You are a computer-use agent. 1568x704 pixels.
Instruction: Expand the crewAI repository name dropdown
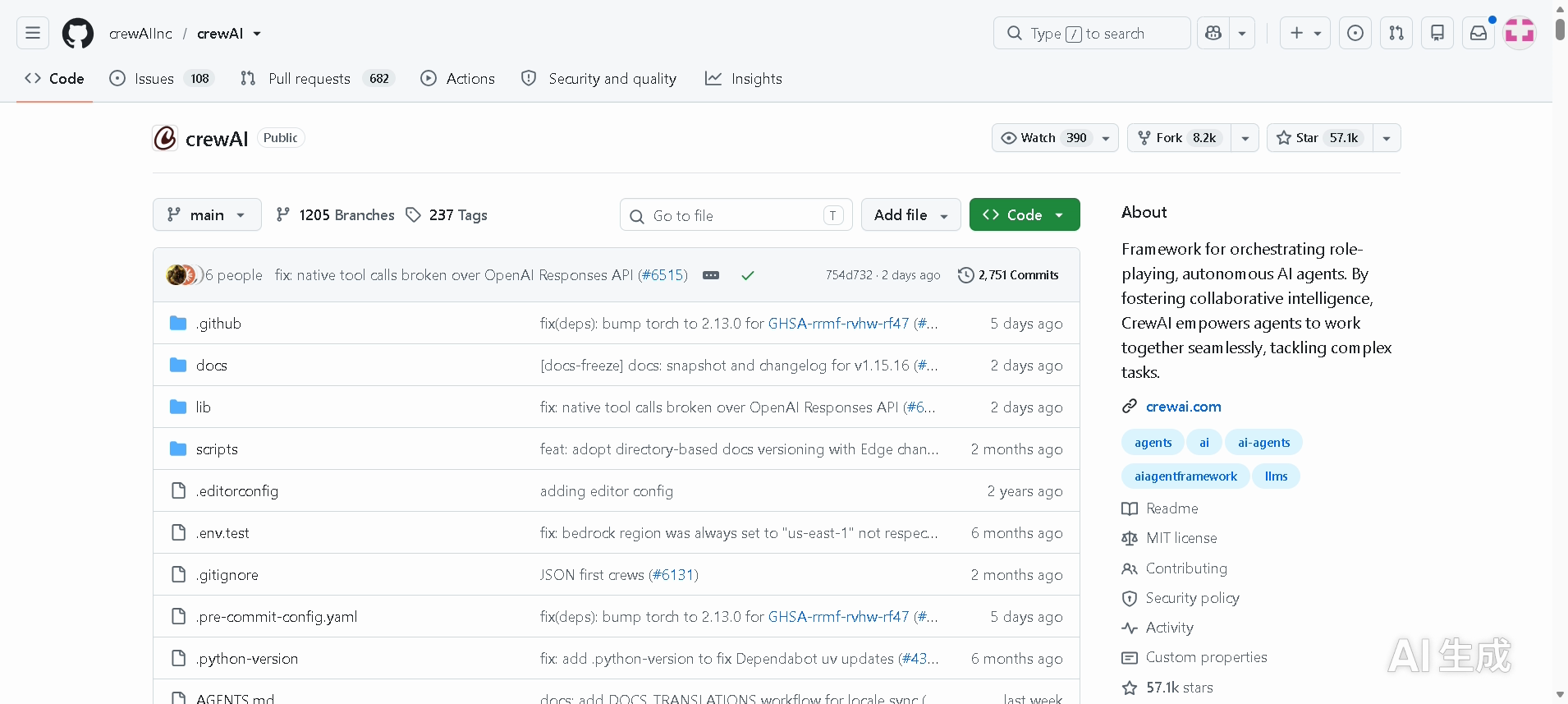click(257, 34)
